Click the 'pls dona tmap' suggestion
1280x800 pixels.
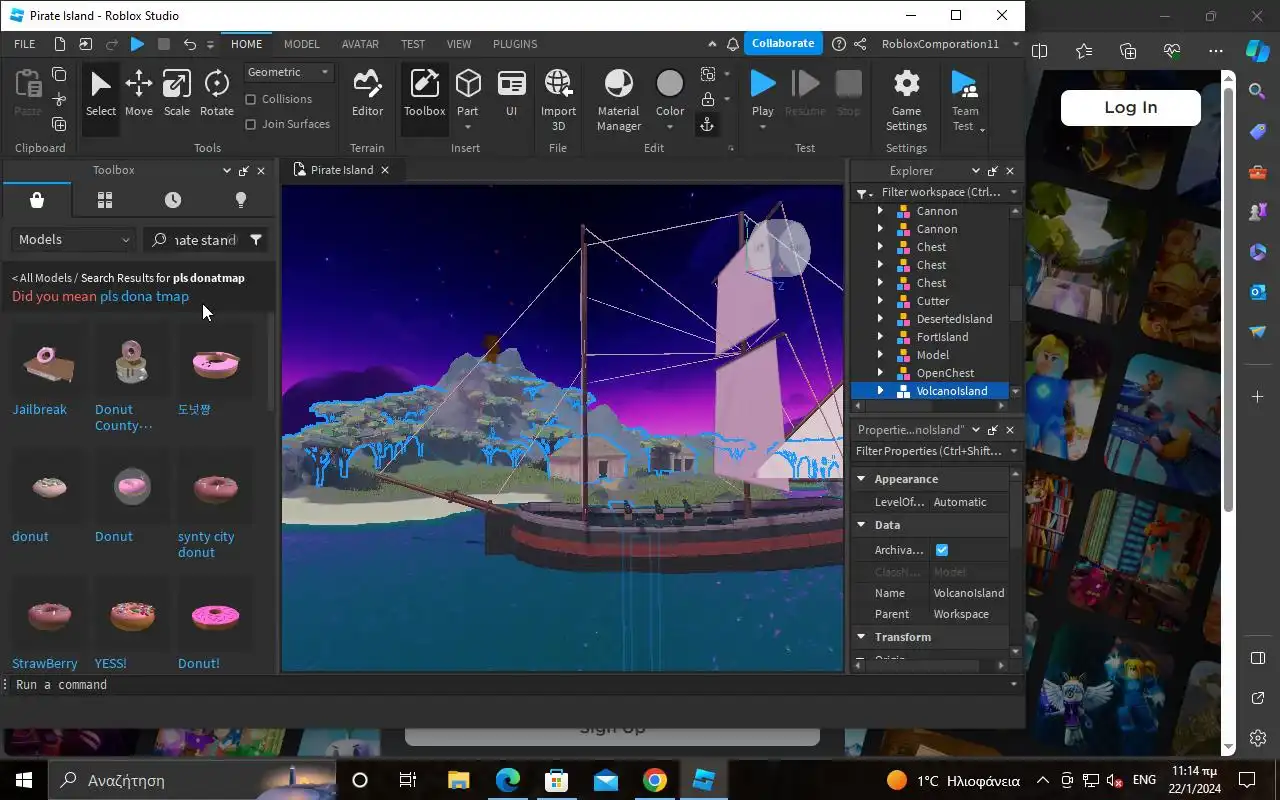(144, 296)
